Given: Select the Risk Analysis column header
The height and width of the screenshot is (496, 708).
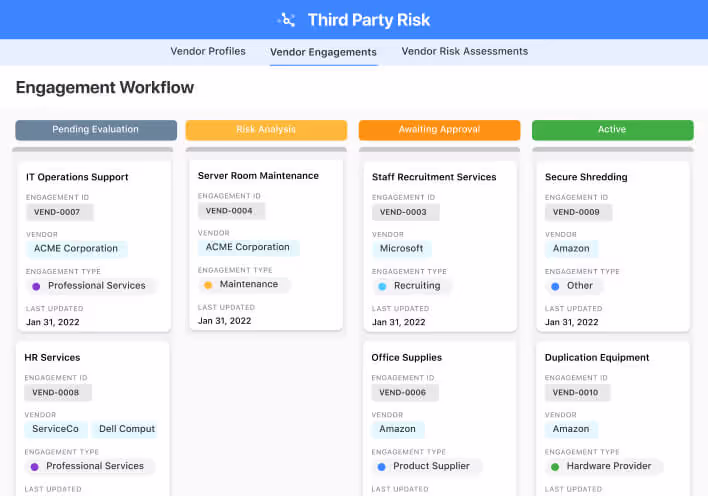Looking at the screenshot, I should pos(266,130).
